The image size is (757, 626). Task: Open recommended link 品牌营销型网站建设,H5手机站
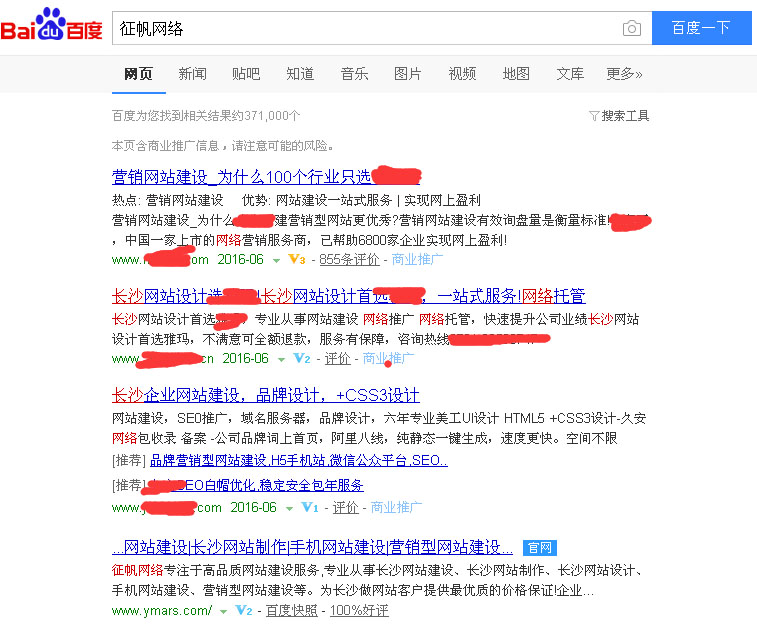click(x=299, y=460)
